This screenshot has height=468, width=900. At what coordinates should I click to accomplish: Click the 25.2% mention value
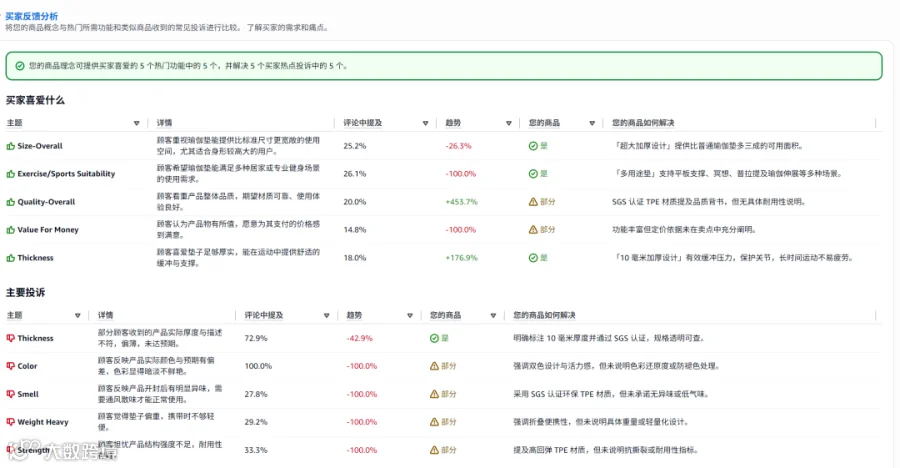click(x=355, y=146)
